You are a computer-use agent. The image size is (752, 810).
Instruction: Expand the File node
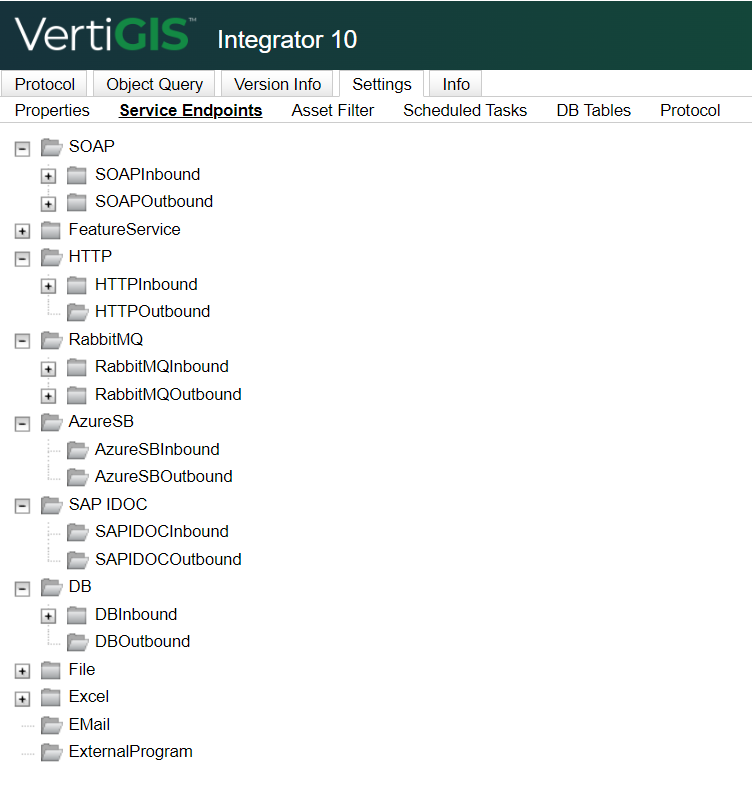(22, 672)
